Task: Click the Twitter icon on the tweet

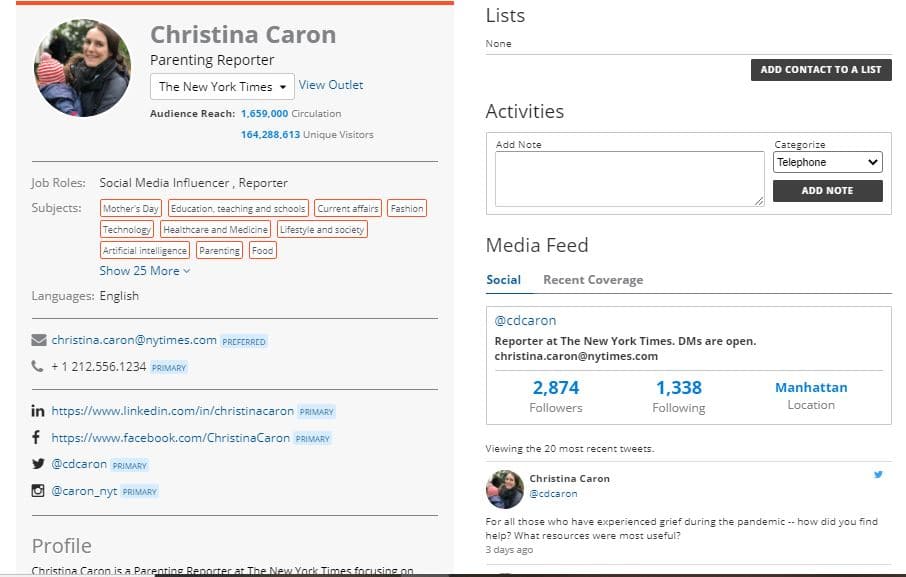Action: (878, 474)
